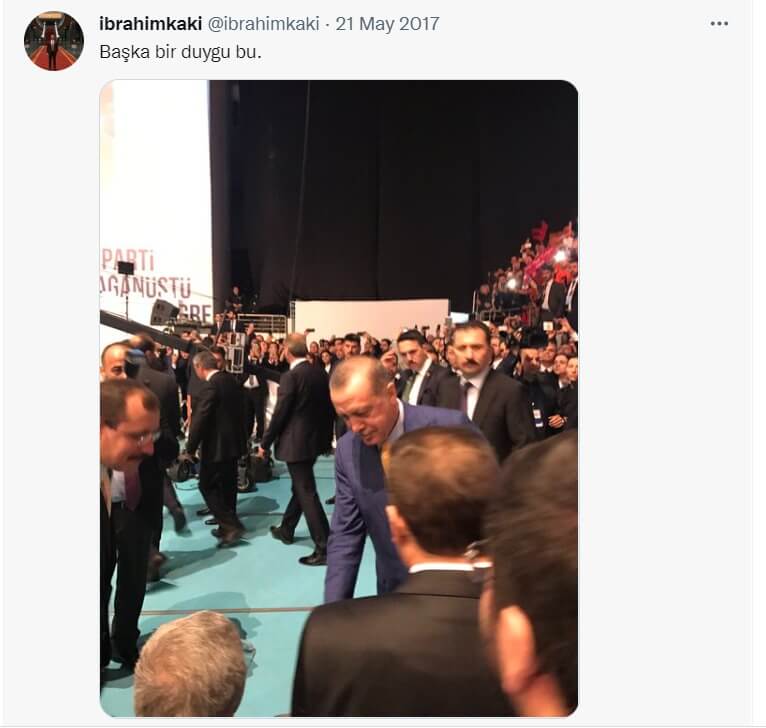Click the ellipsis icon right of the tweet header

pyautogui.click(x=719, y=24)
